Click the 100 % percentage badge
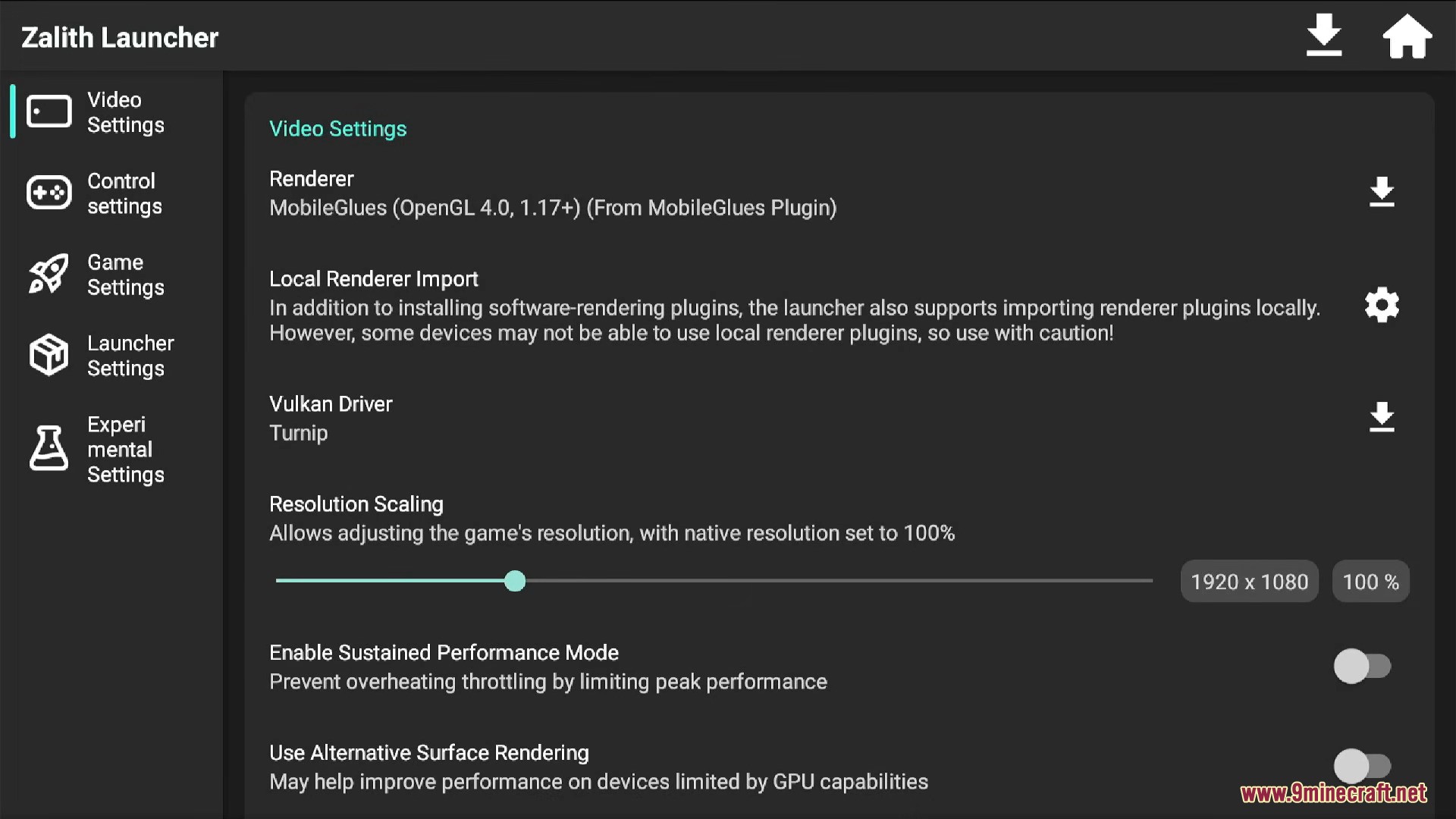Viewport: 1456px width, 819px height. click(x=1370, y=581)
